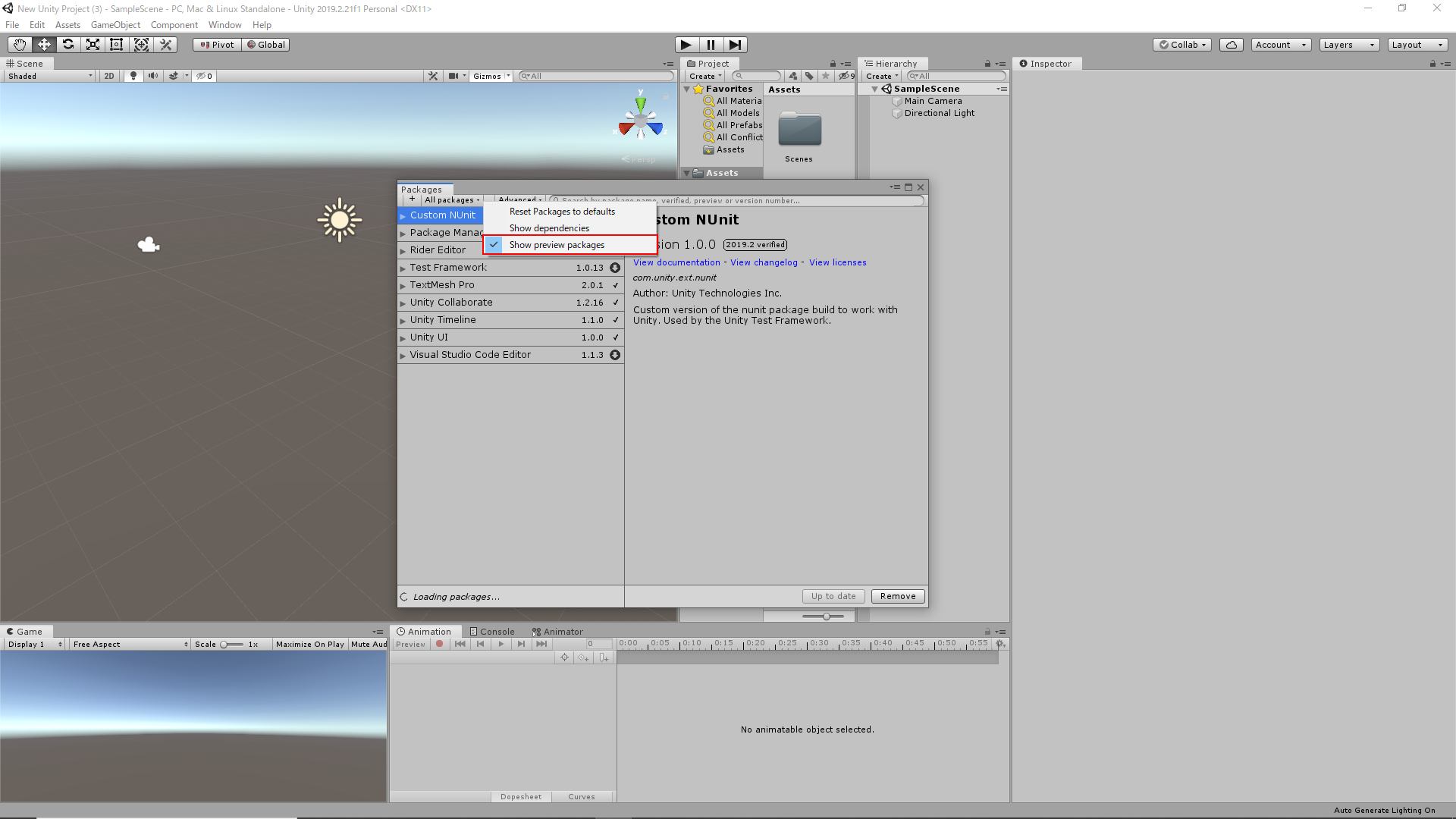The width and height of the screenshot is (1456, 819).
Task: Click Save search star icon in Project
Action: point(826,76)
